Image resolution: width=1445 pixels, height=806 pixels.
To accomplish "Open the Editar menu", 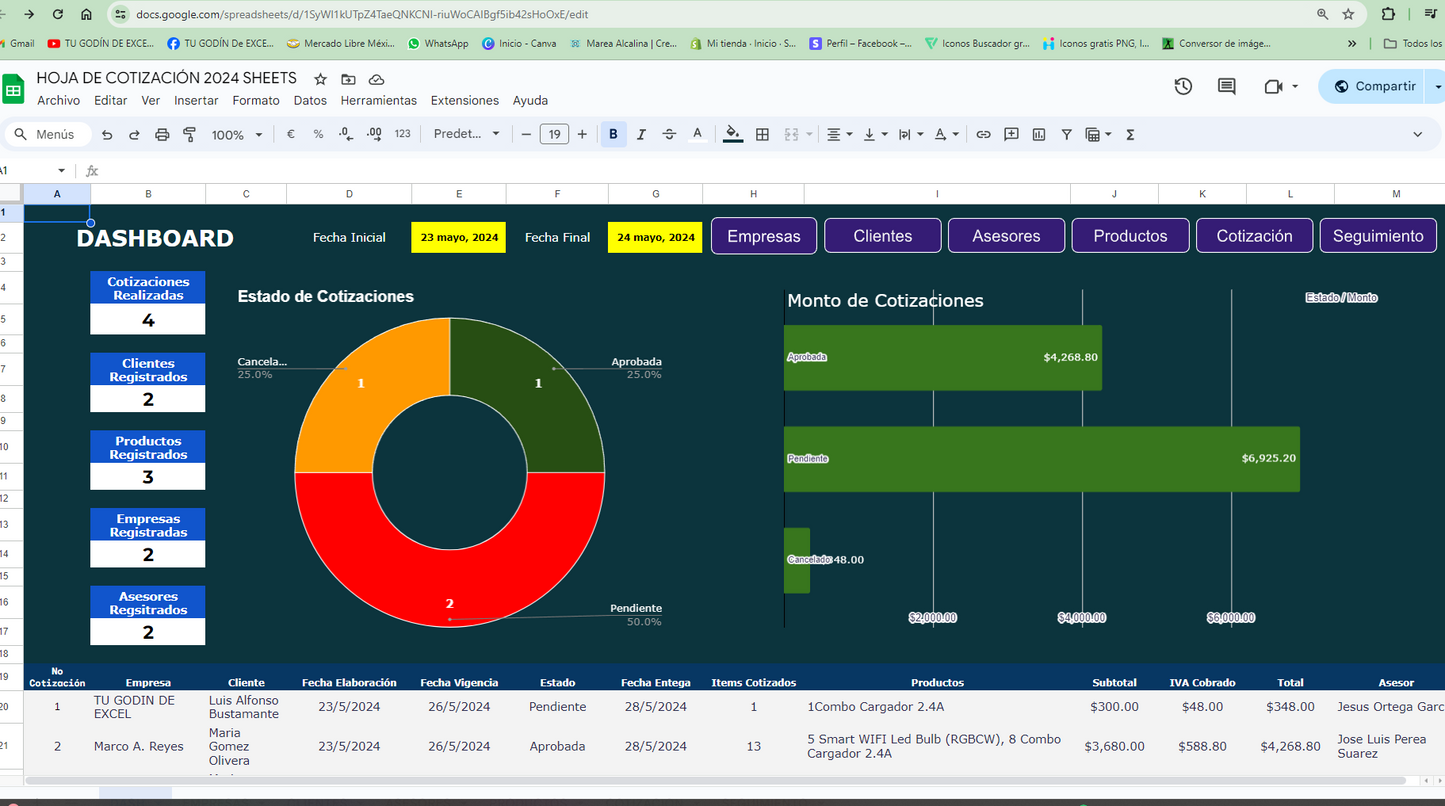I will (x=111, y=100).
